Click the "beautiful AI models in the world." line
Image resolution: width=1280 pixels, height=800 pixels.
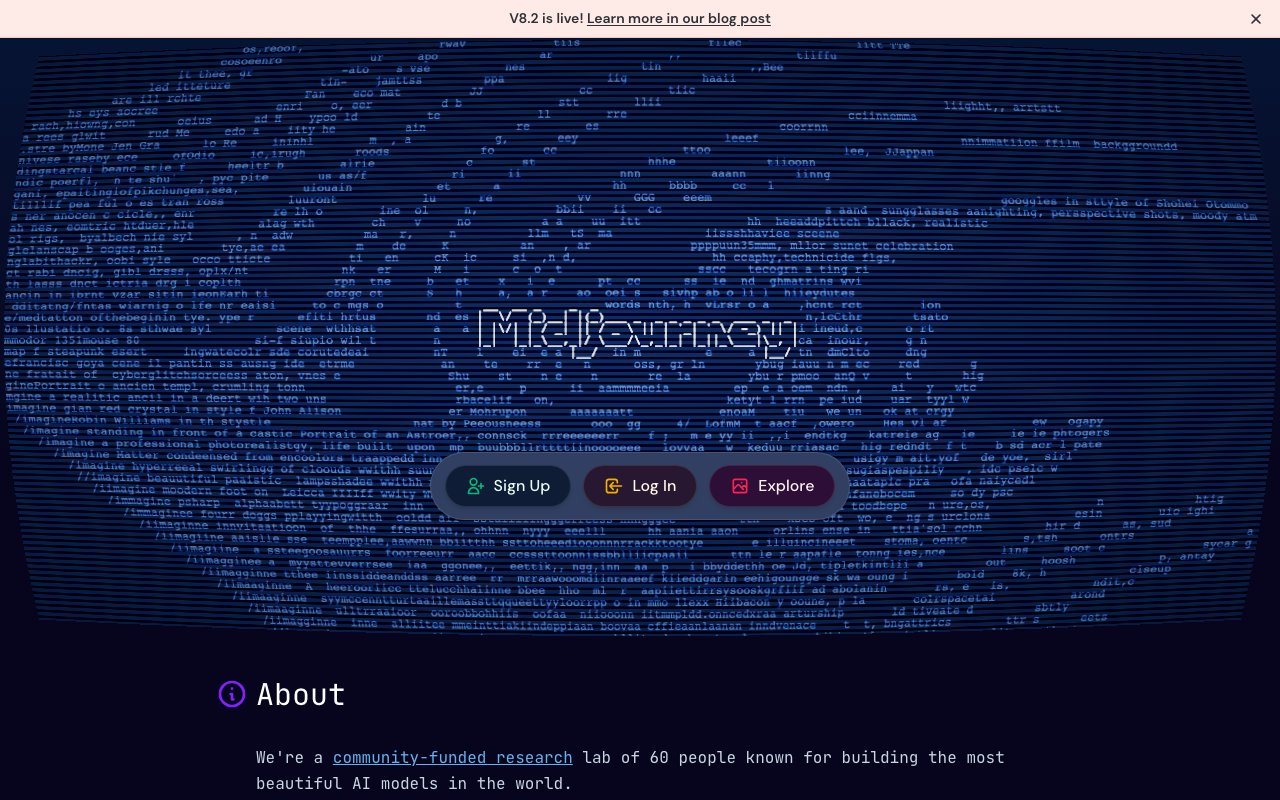coord(414,784)
